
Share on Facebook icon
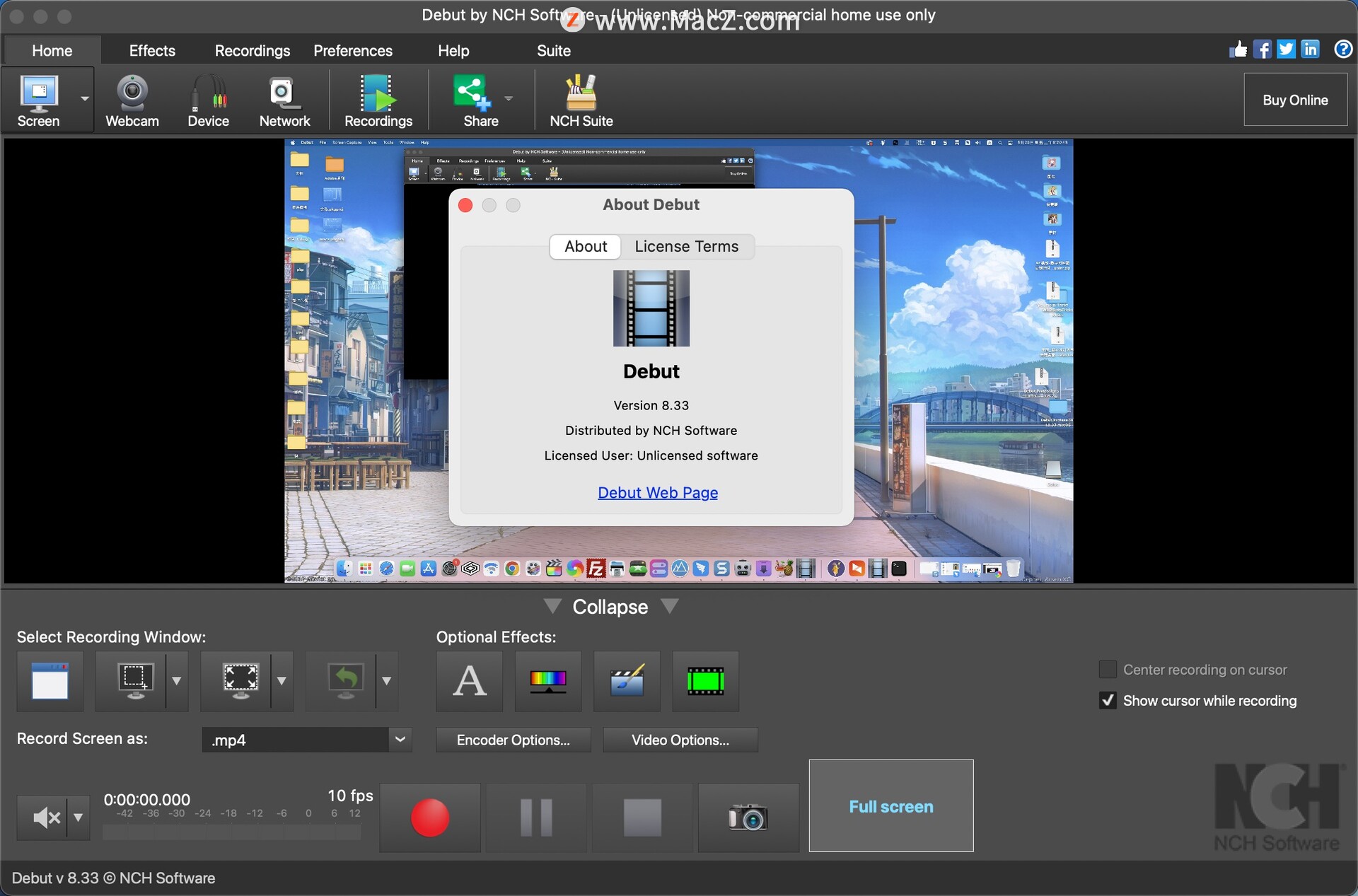click(1262, 49)
